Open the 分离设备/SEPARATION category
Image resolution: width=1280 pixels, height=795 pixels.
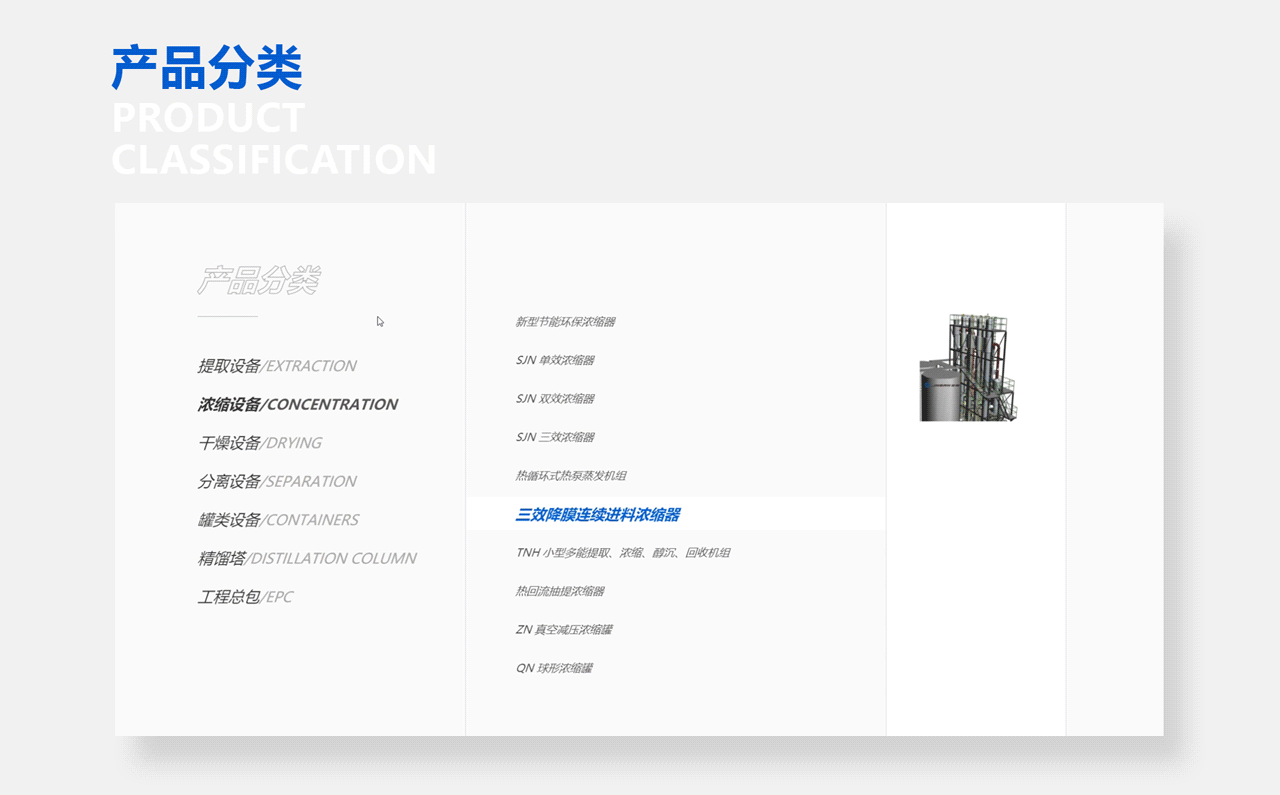pos(277,482)
